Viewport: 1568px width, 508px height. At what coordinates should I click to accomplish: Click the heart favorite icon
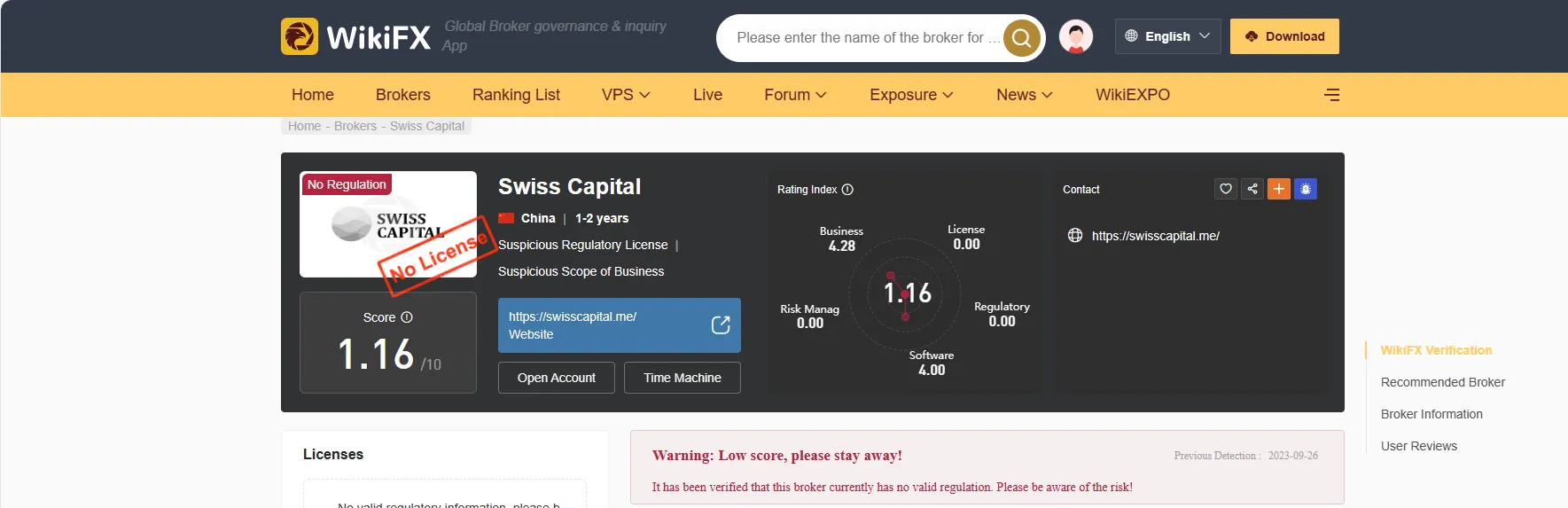pyautogui.click(x=1226, y=189)
